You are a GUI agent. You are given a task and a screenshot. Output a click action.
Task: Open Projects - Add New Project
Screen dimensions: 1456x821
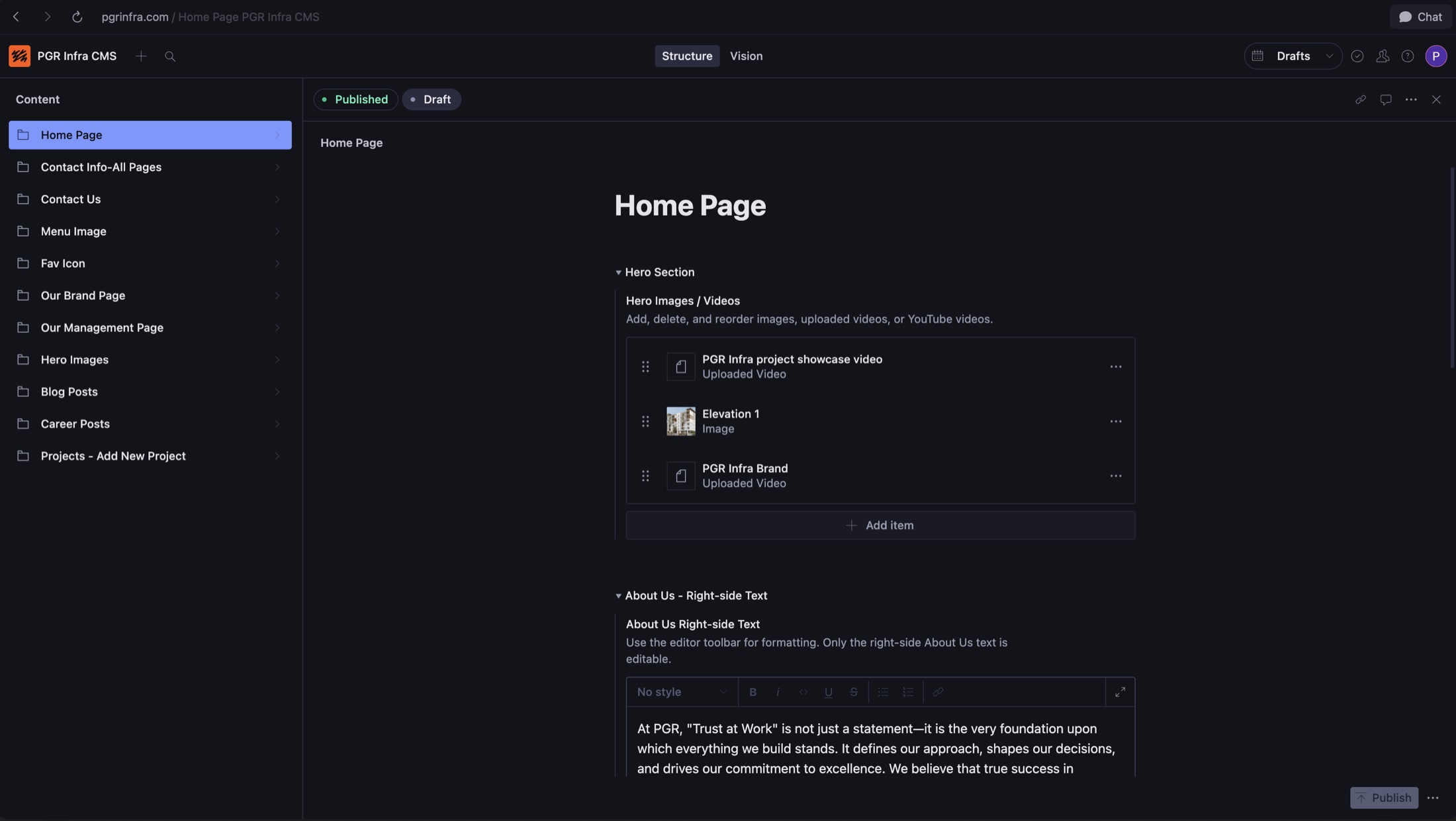click(150, 456)
